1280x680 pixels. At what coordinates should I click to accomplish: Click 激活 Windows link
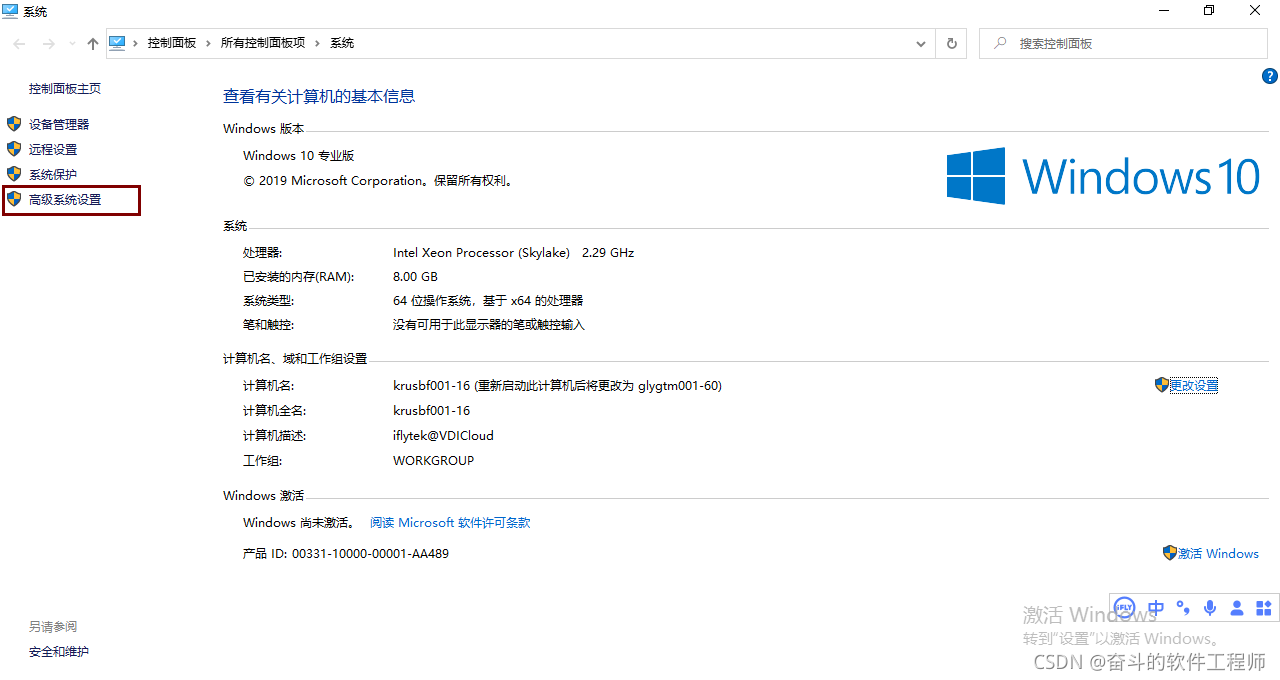coord(1218,553)
